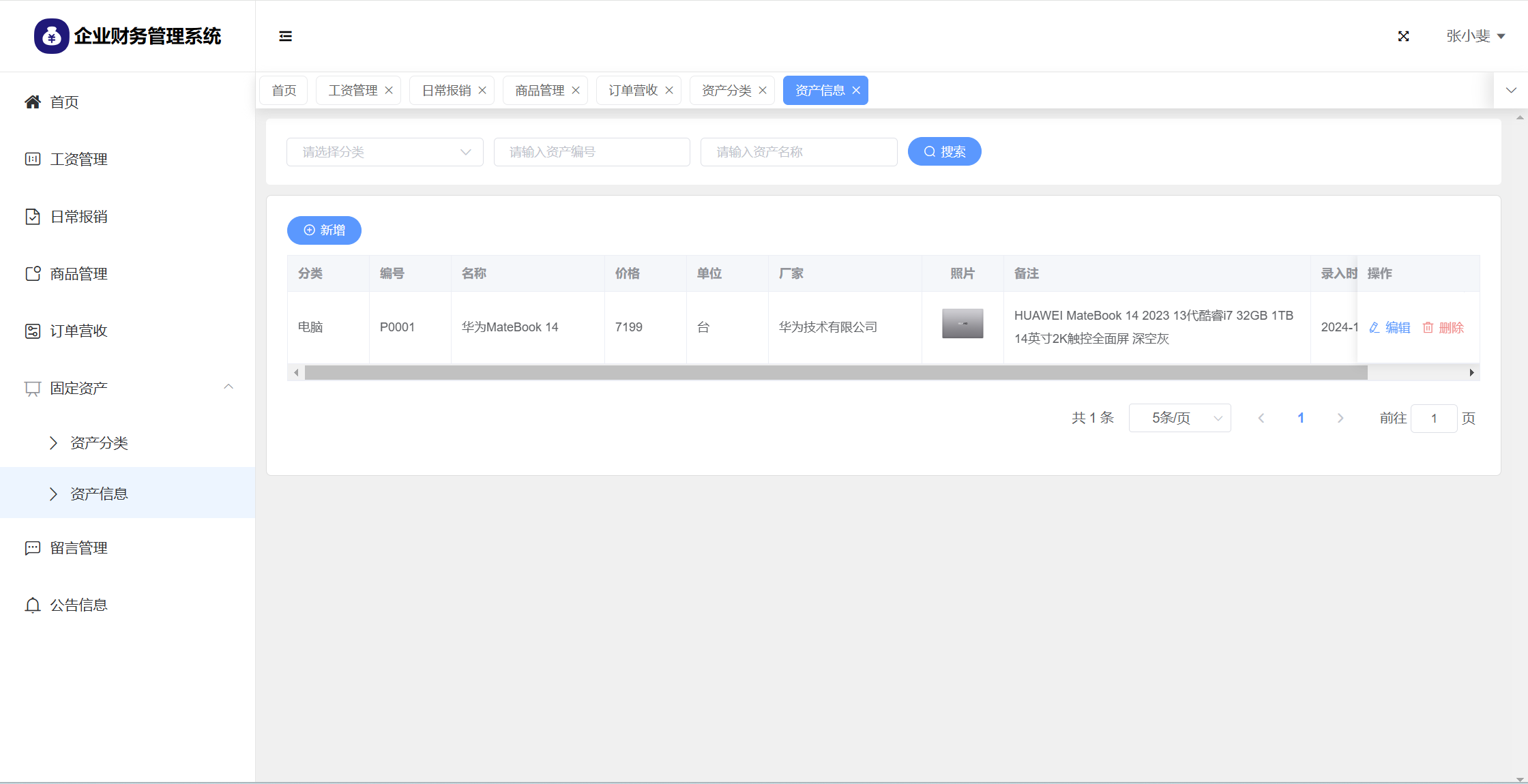
Task: Open 工资管理 from the sidebar
Action: (78, 160)
